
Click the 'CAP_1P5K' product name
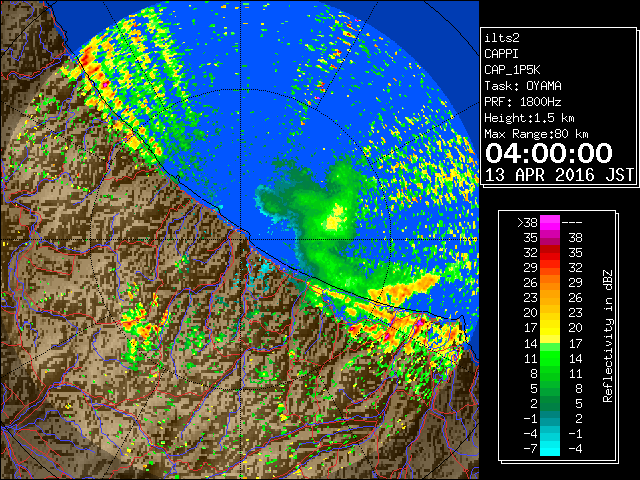click(512, 70)
